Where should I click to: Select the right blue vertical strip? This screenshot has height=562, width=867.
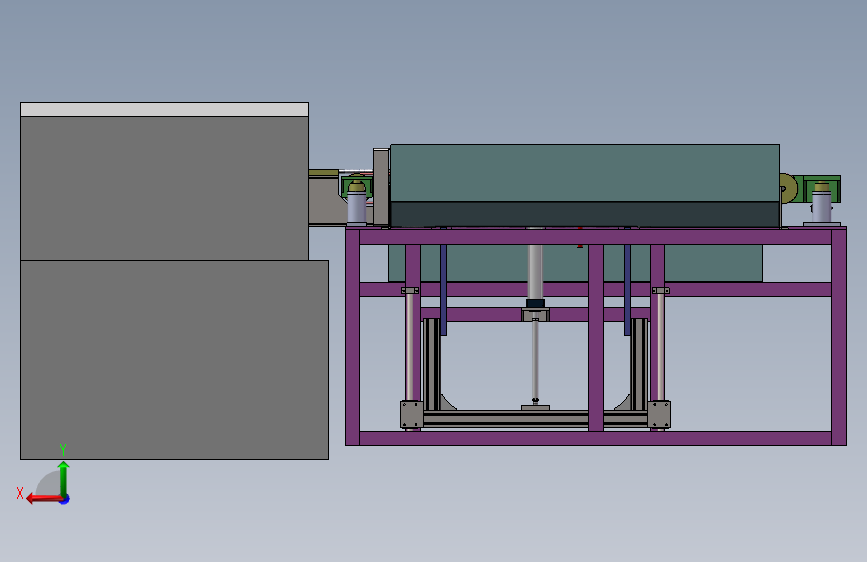coord(628,290)
